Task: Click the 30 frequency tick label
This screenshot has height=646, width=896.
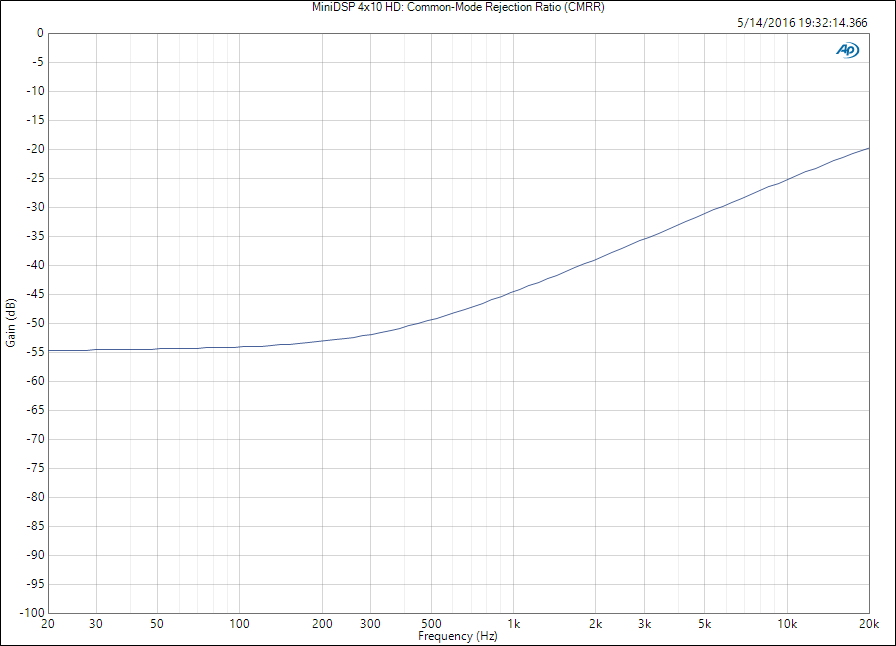Action: [x=96, y=624]
